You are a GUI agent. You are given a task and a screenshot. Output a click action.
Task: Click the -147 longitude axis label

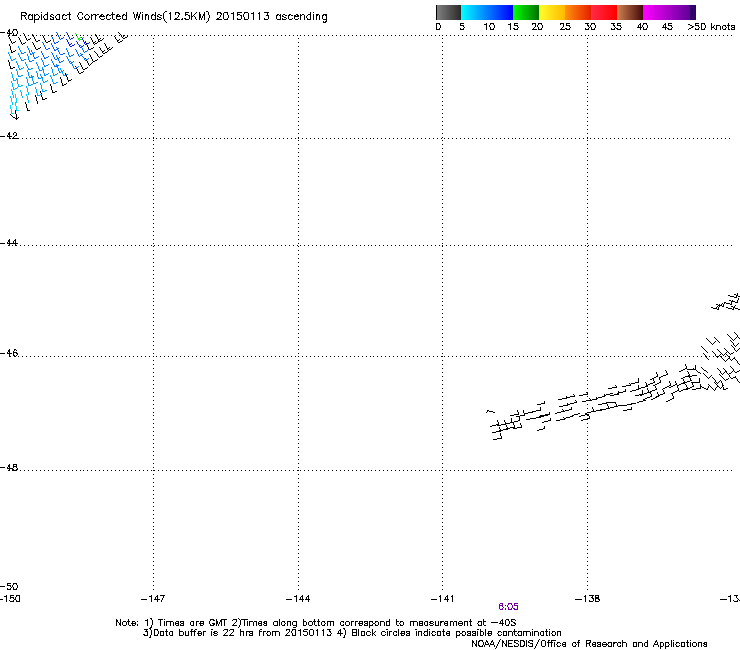pos(153,599)
